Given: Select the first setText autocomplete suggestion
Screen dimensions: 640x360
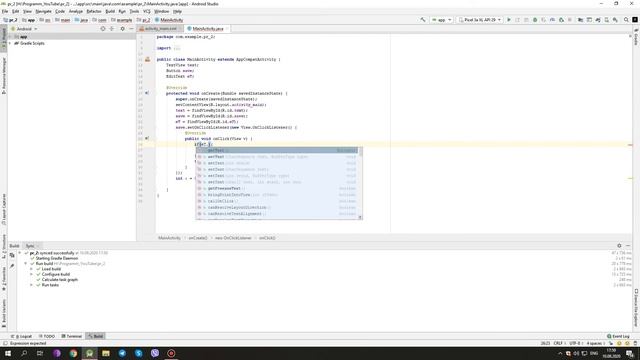Looking at the screenshot, I should click(277, 150).
